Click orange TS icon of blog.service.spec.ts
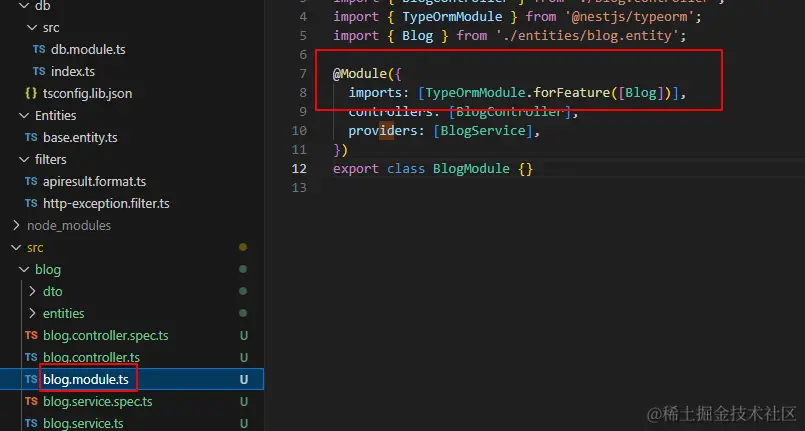Image resolution: width=805 pixels, height=431 pixels. (31, 402)
